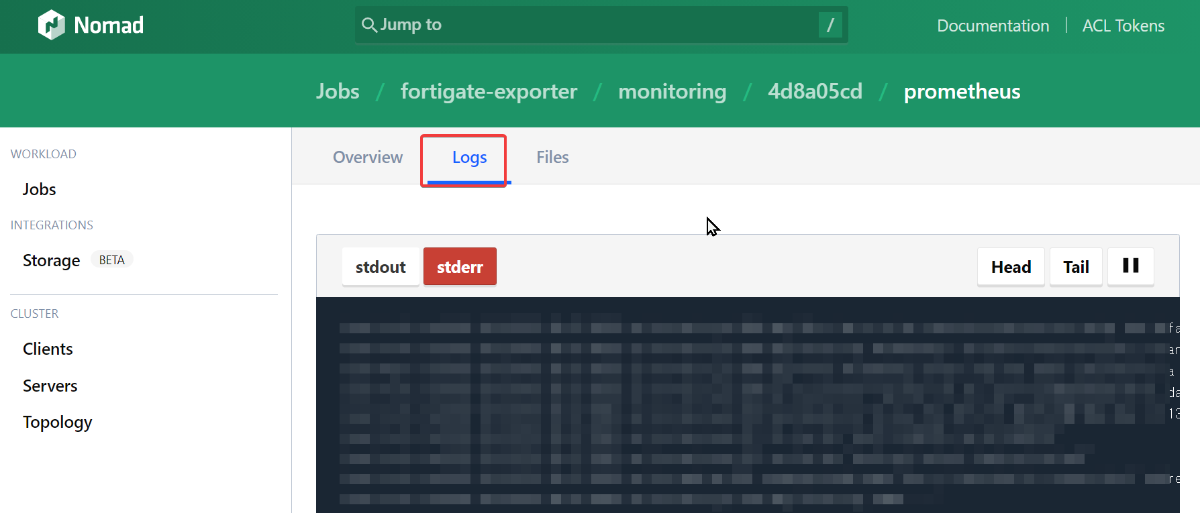
Task: Switch to the Files tab
Action: coord(552,157)
